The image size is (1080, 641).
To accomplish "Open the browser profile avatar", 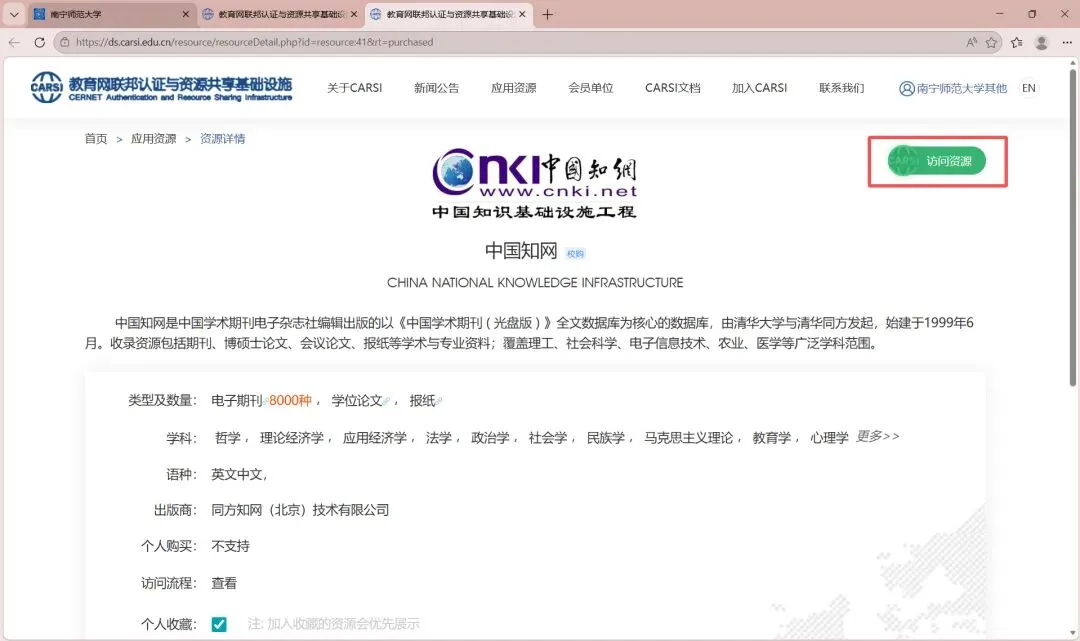I will point(1041,43).
